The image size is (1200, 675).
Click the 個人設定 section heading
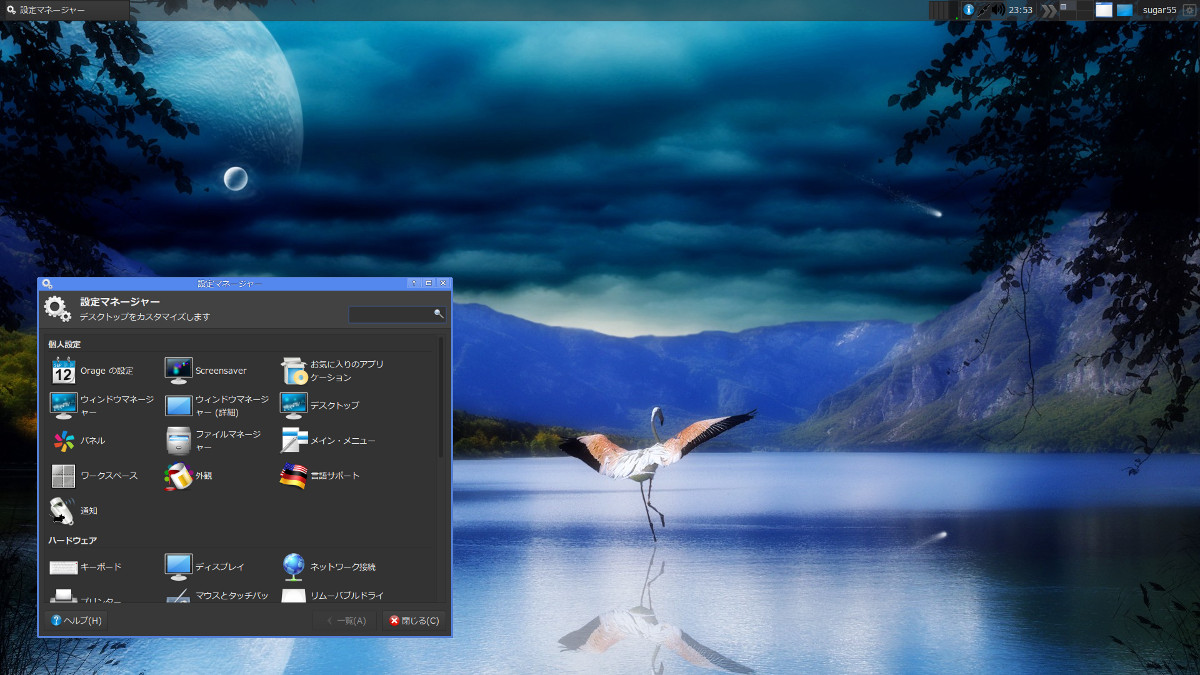(x=65, y=344)
